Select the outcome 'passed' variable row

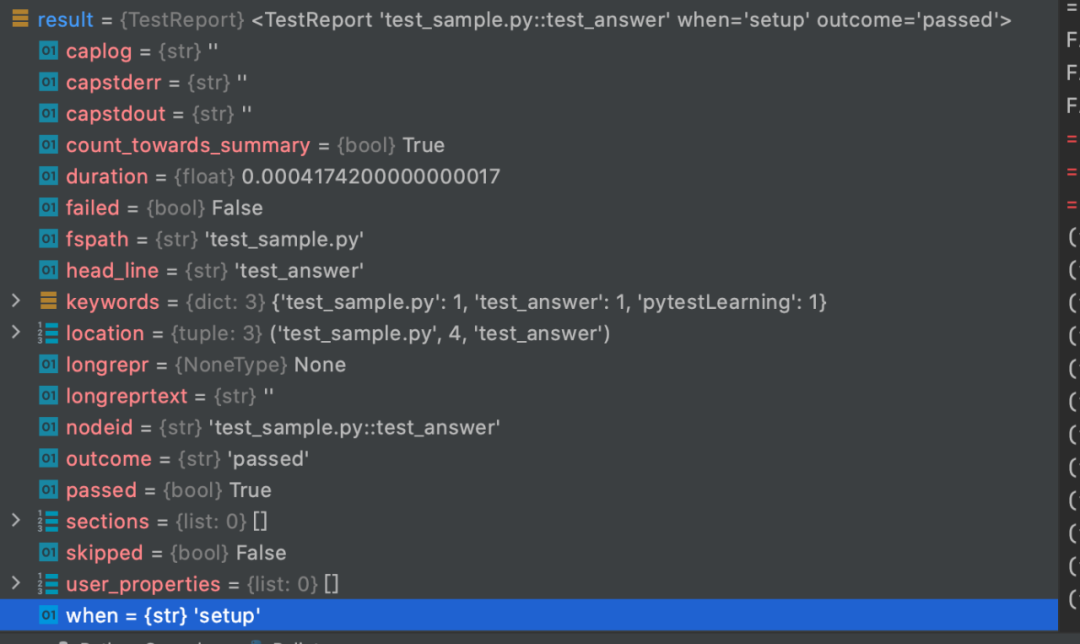(x=187, y=459)
